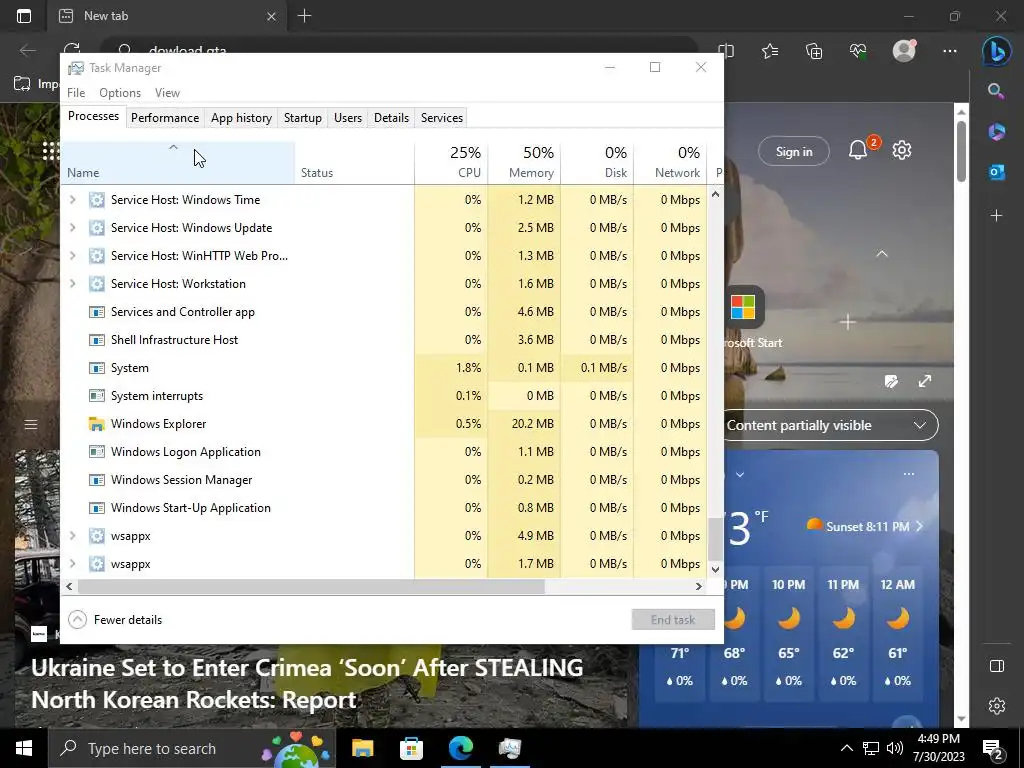Screen dimensions: 1024x768
Task: Expand Service Host: WinHTTP Web Pro... row
Action: pos(72,256)
